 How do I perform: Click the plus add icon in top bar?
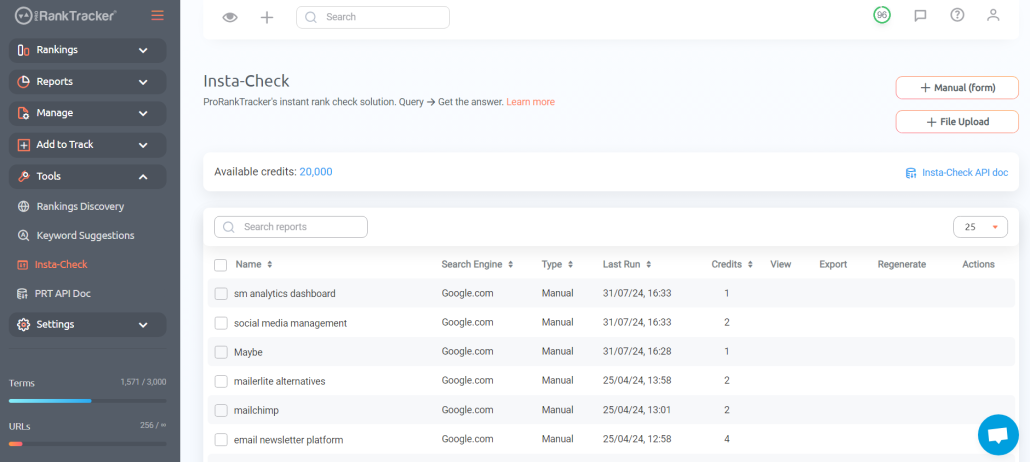click(x=267, y=18)
